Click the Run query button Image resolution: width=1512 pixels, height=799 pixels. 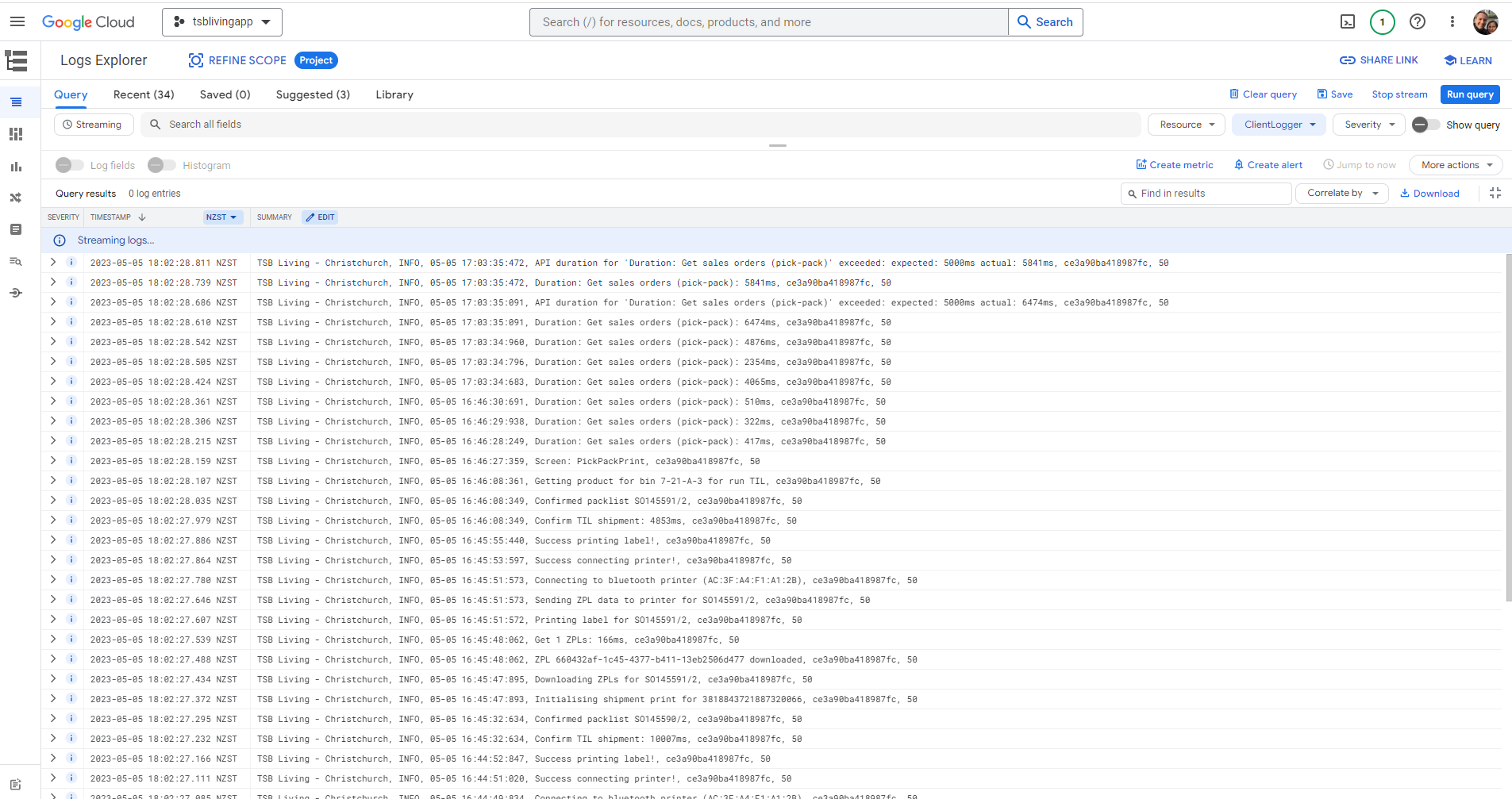[1469, 94]
